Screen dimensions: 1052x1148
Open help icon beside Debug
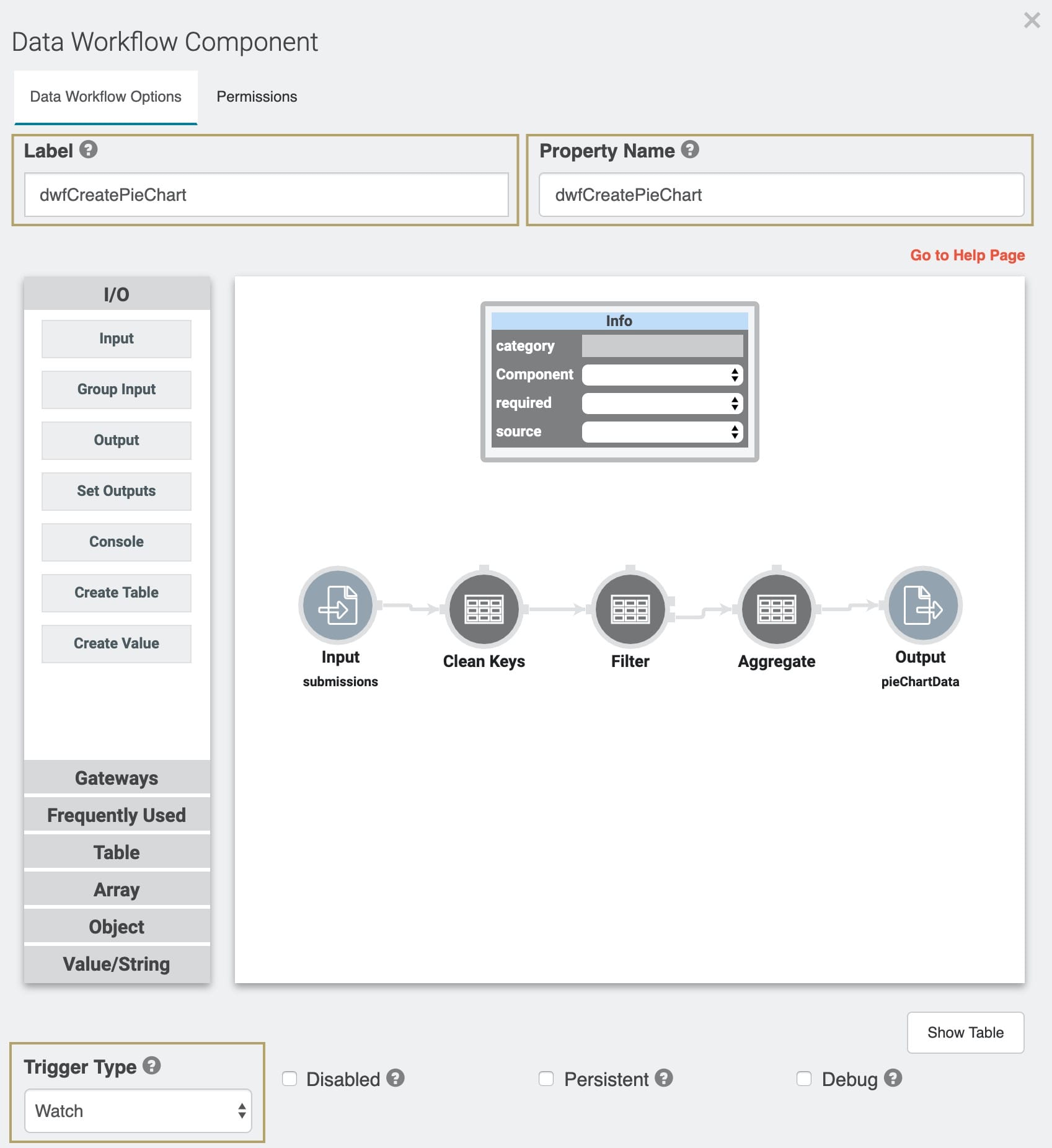point(893,1078)
